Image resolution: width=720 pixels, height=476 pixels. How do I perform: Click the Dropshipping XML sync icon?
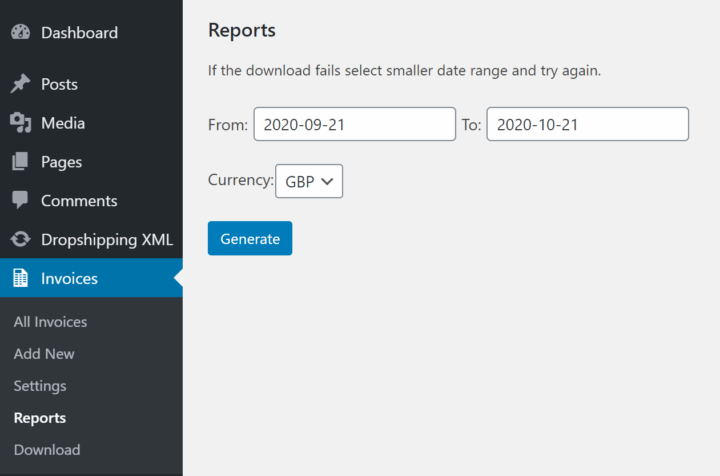(x=20, y=240)
